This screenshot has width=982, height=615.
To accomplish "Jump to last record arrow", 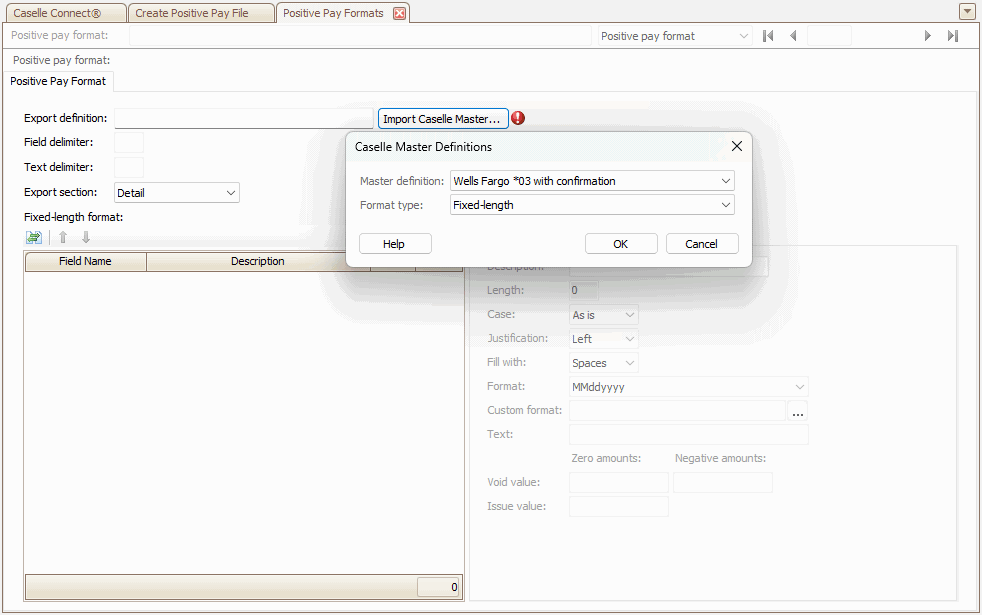I will click(953, 36).
